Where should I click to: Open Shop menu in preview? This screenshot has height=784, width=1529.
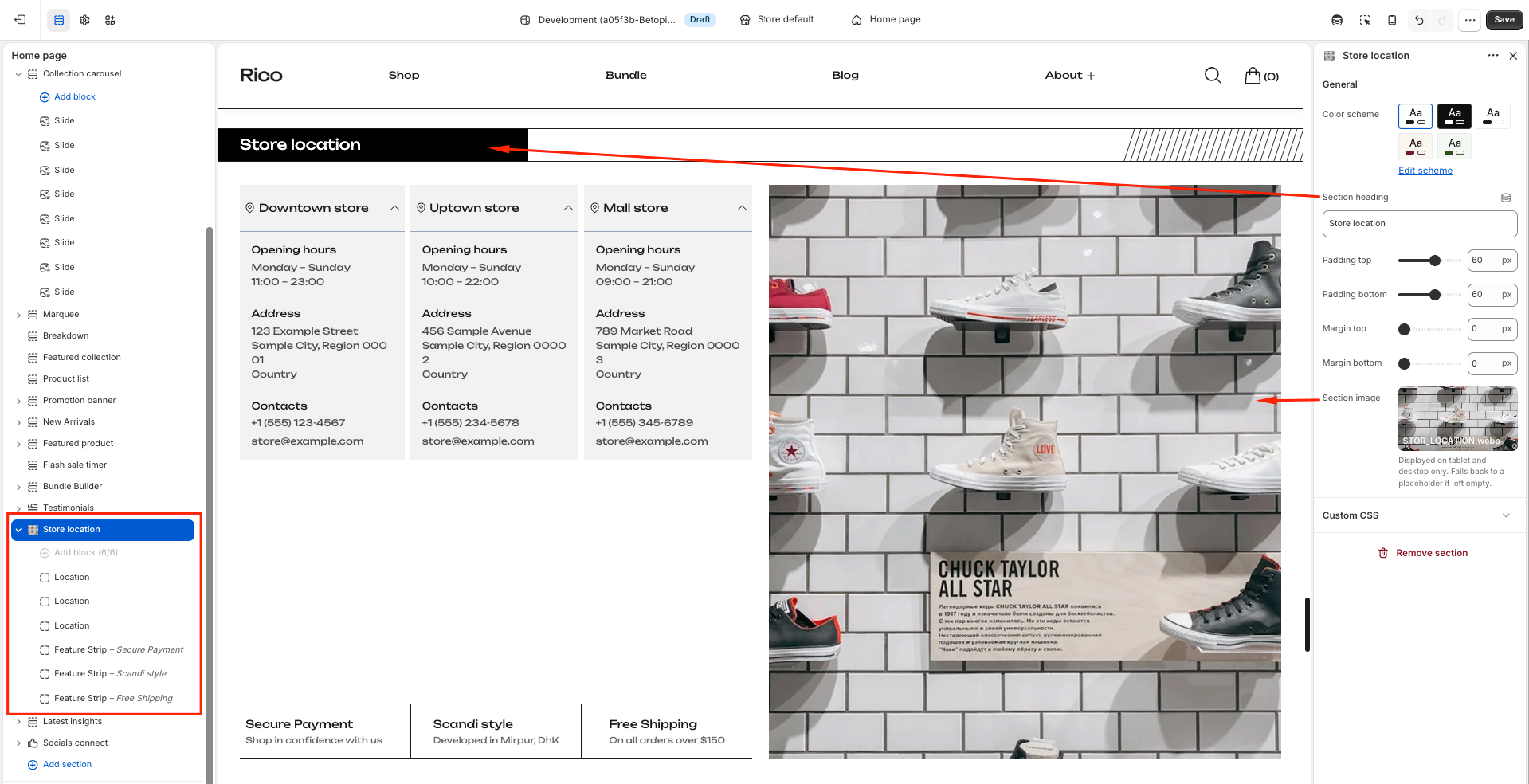[x=404, y=75]
